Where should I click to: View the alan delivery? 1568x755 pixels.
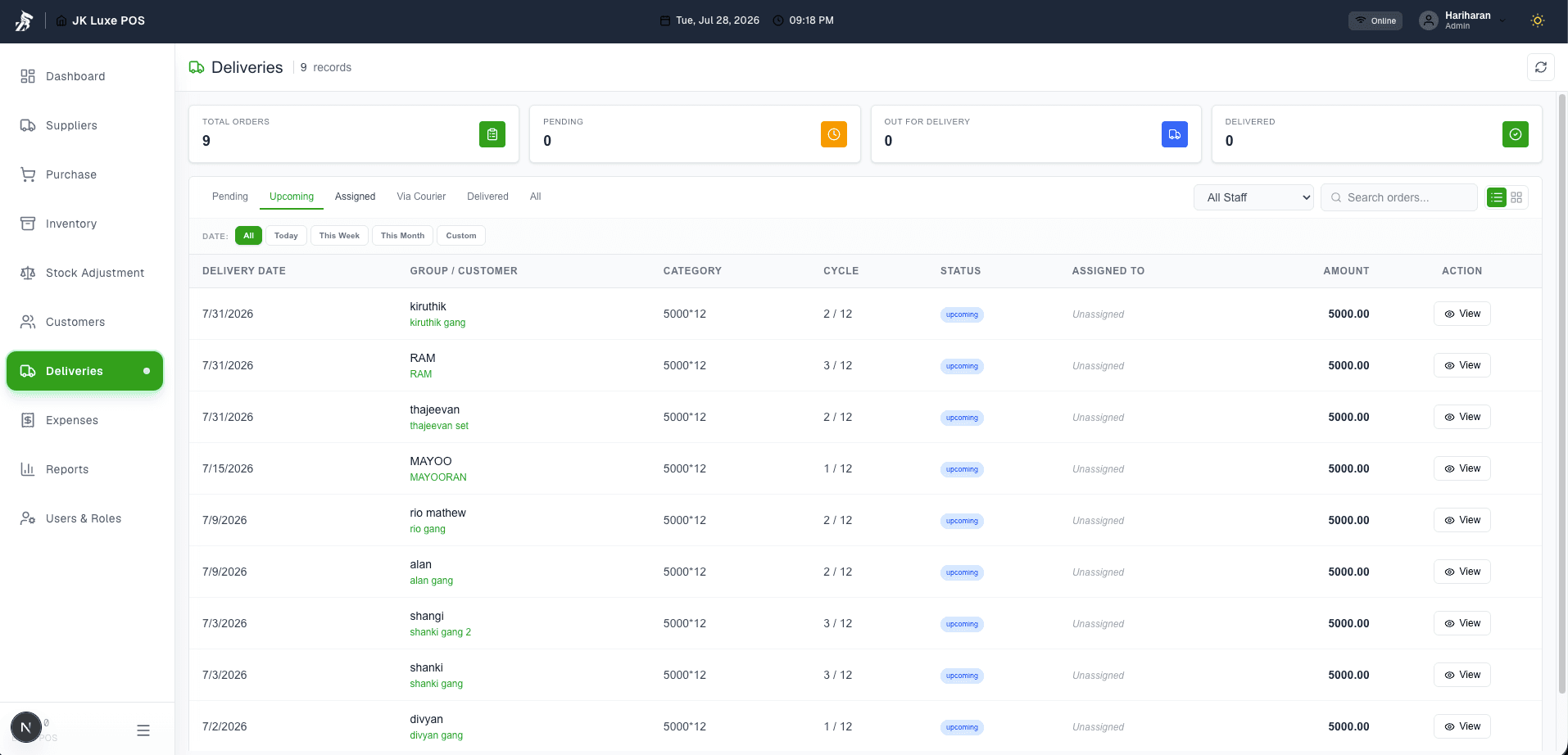[1462, 572]
